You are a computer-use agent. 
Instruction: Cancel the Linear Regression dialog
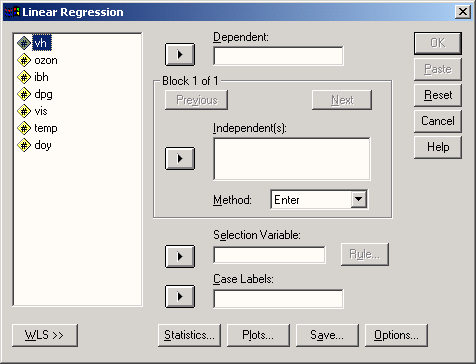coord(438,121)
